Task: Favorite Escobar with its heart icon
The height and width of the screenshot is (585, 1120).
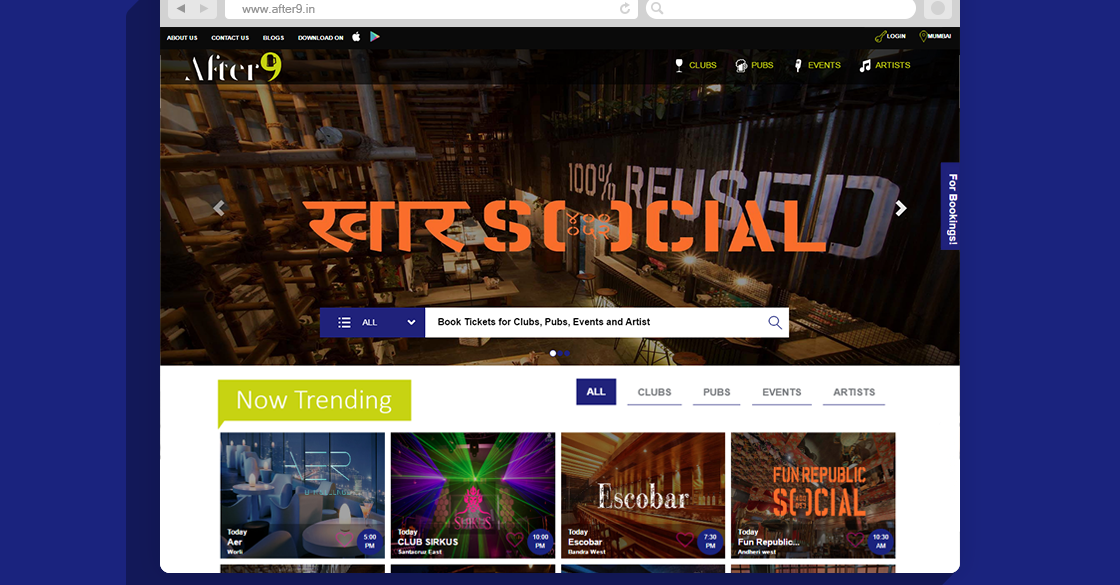Action: tap(684, 539)
